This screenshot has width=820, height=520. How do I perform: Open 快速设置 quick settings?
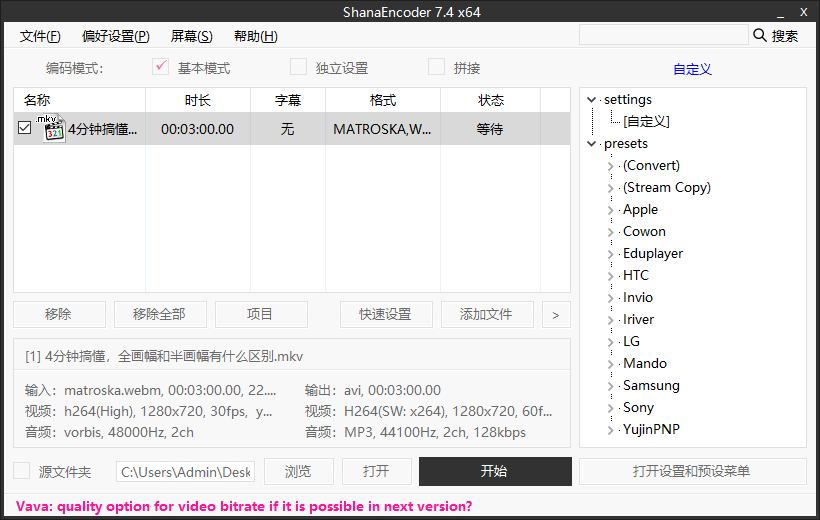tap(386, 314)
